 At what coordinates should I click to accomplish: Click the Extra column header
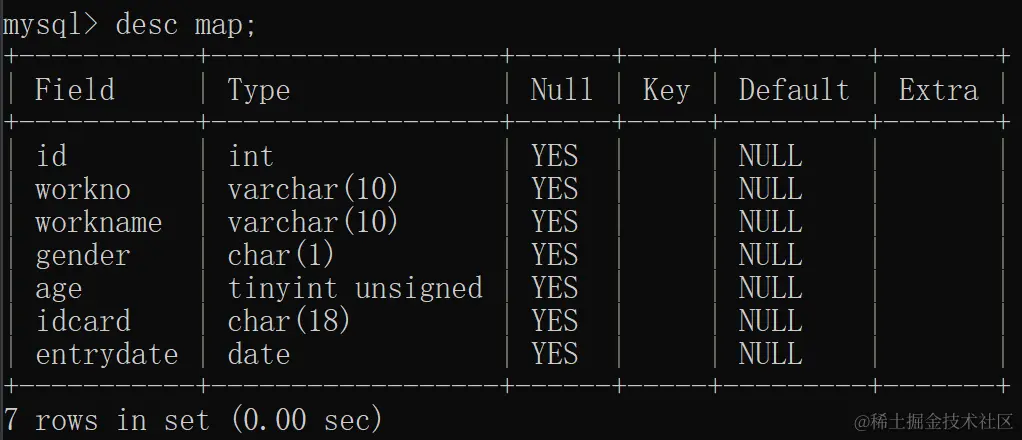coord(939,89)
